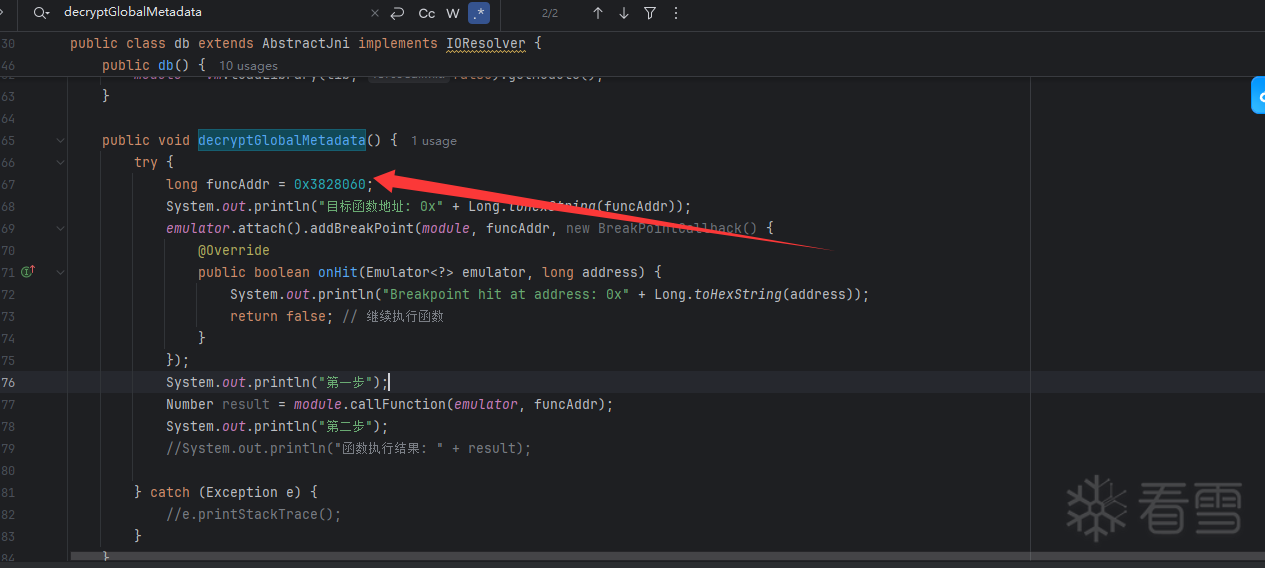
Task: Click the callFunction call on line 77
Action: tap(397, 404)
